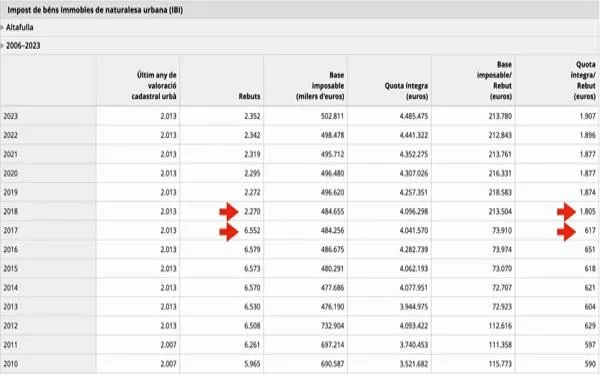Click base per rebut value 213.780
The width and height of the screenshot is (600, 375).
500,116
